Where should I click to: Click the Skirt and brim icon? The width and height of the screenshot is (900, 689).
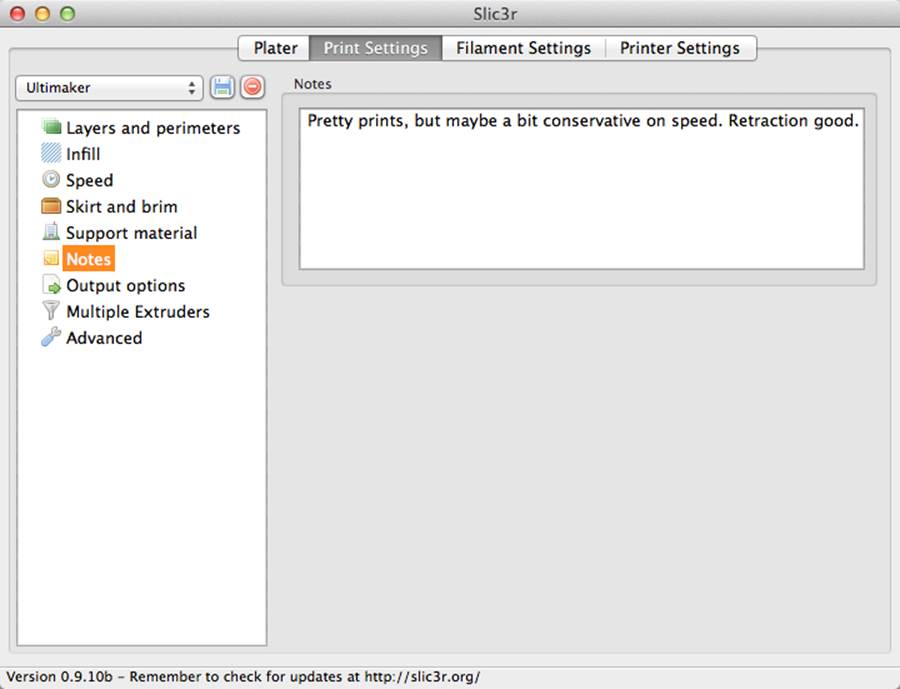tap(51, 206)
